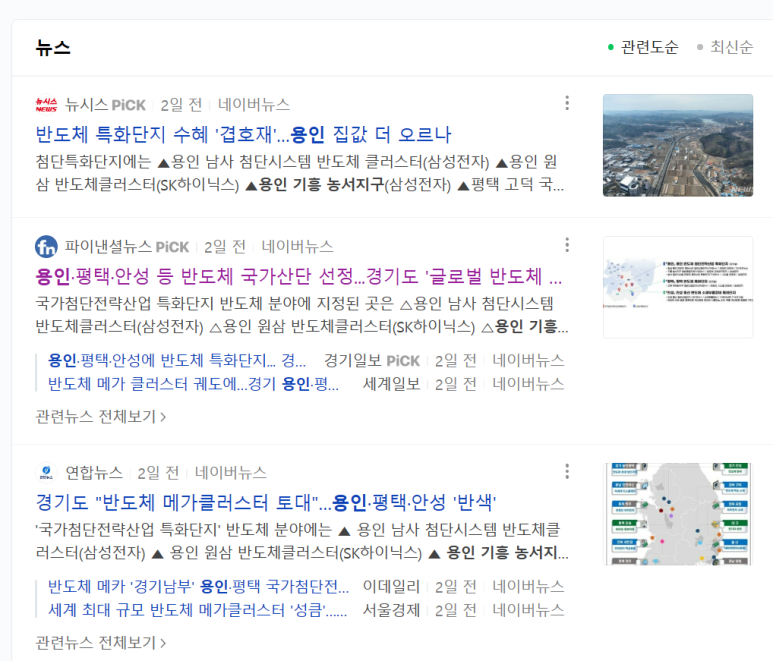Click summary text starting 국가첨단전략산업 특화단지 반도체 분야에 지정된
This screenshot has height=661, width=773.
click(302, 315)
